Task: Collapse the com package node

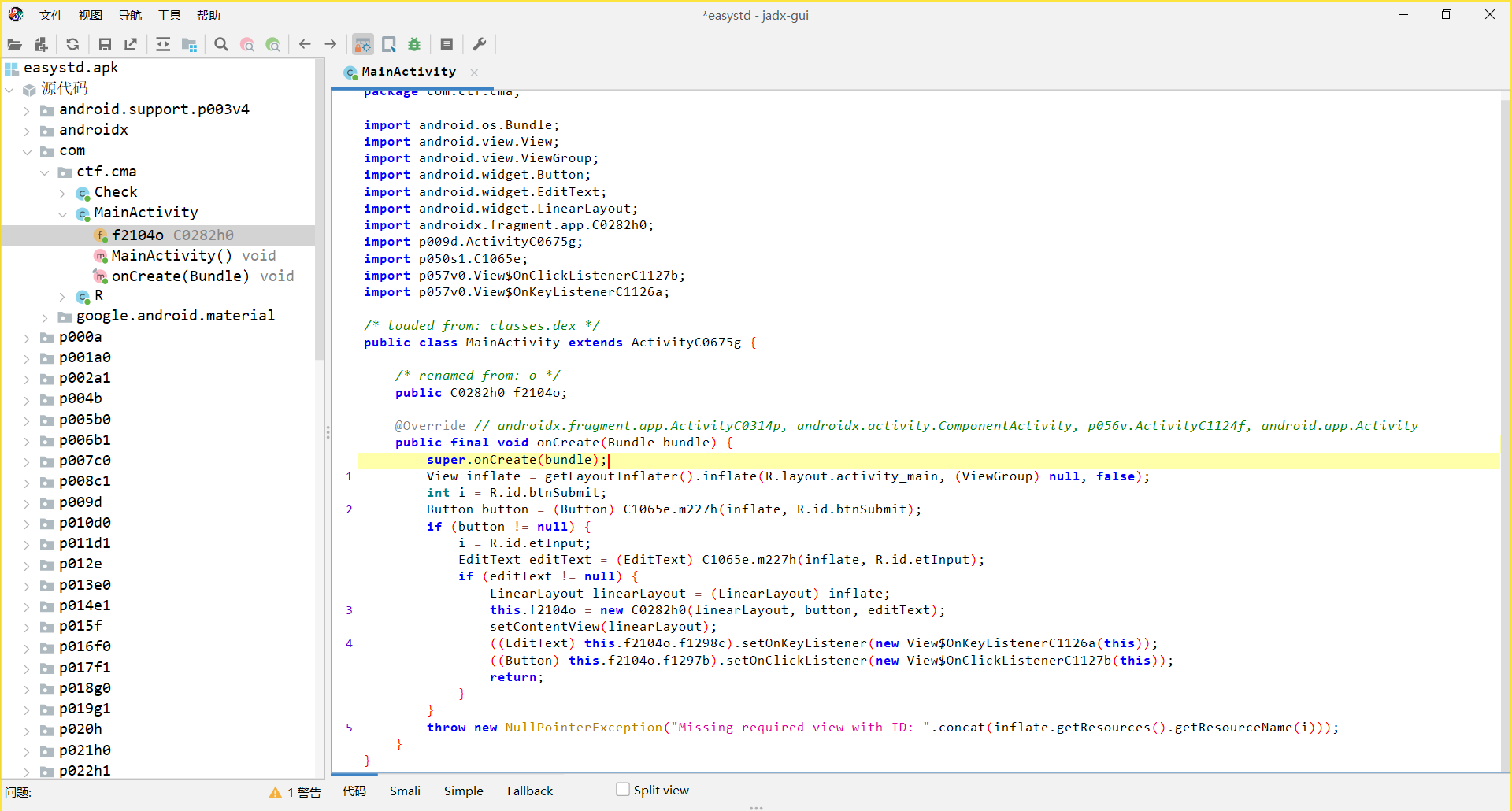Action: tap(28, 152)
